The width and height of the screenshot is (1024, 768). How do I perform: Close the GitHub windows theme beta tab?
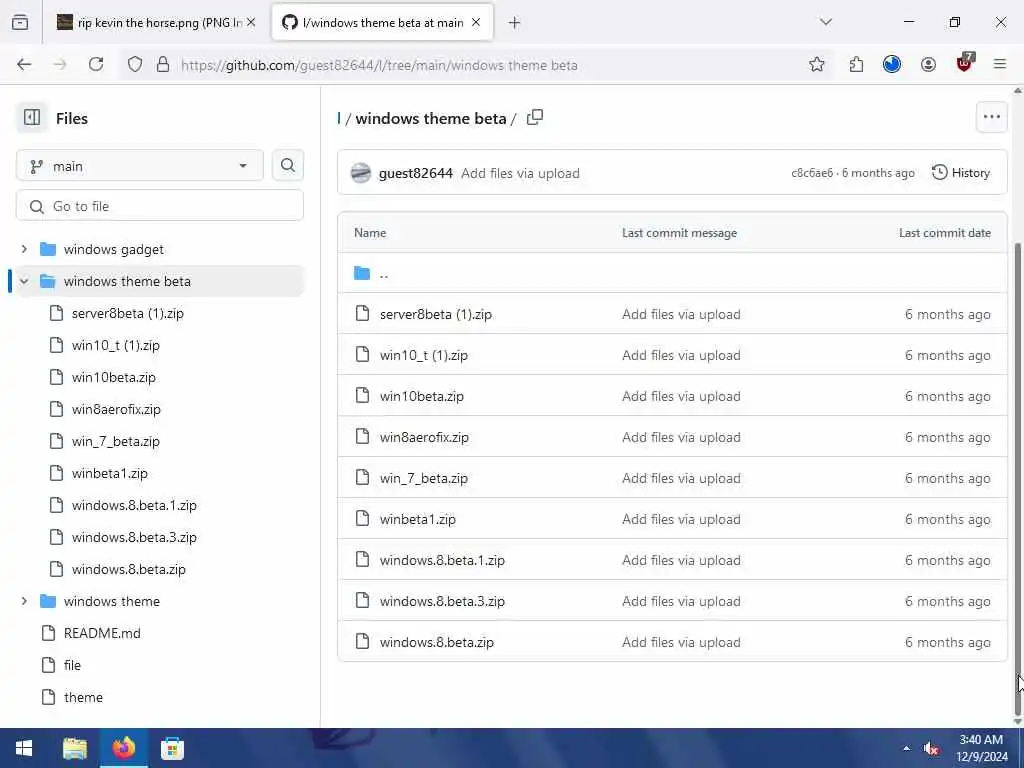pyautogui.click(x=476, y=22)
